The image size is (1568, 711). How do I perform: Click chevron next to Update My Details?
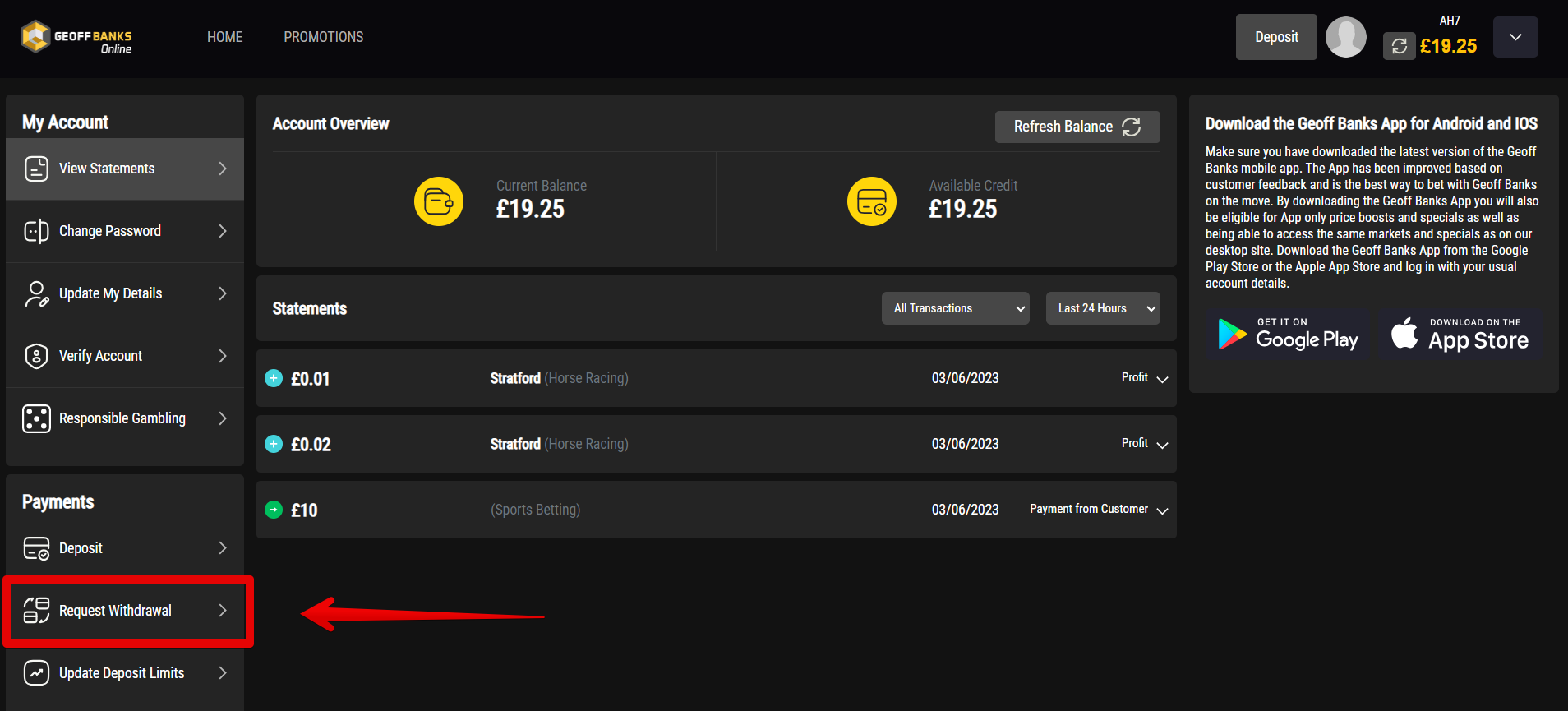pos(223,293)
